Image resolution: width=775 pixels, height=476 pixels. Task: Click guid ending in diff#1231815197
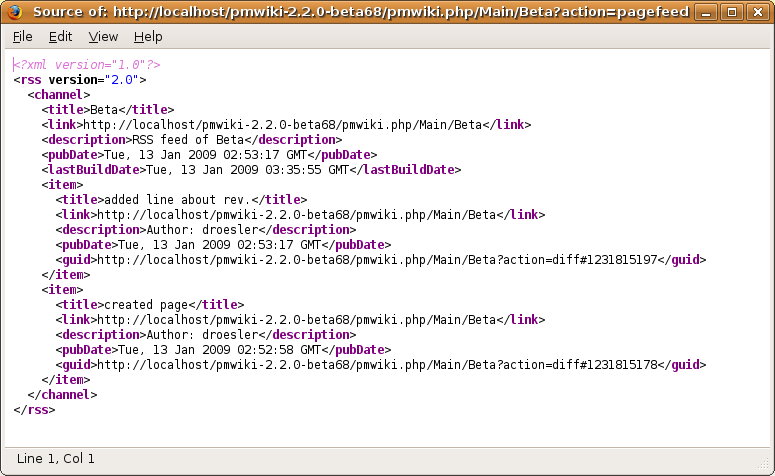pyautogui.click(x=381, y=260)
